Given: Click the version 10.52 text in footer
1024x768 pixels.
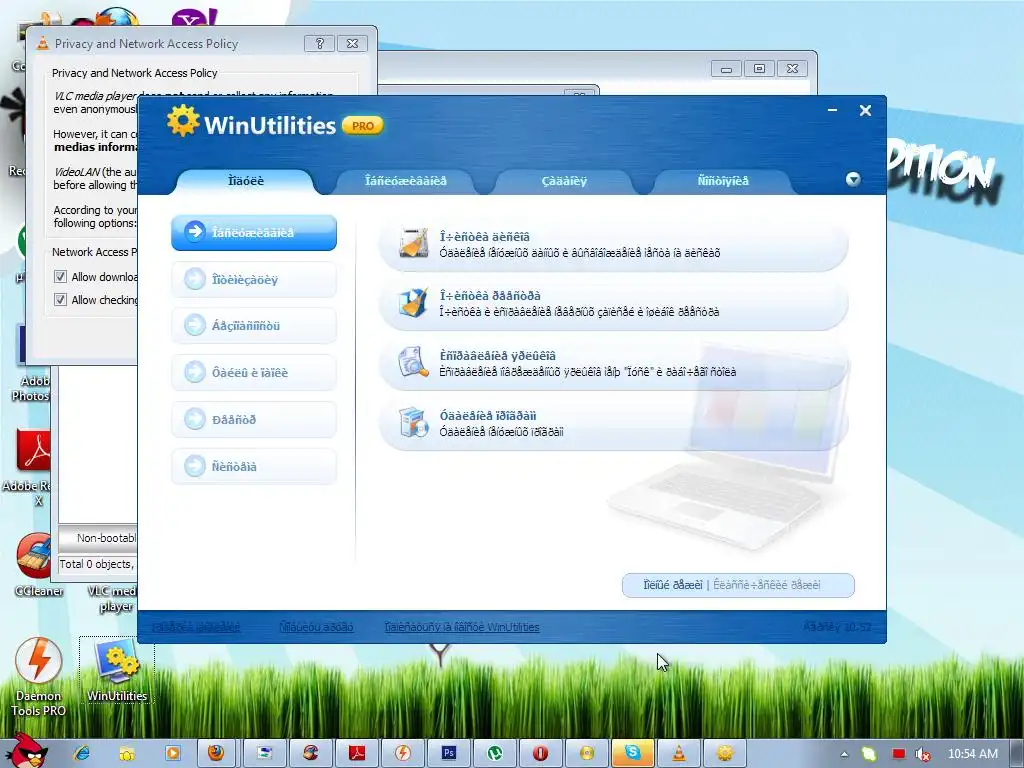Looking at the screenshot, I should coord(837,627).
